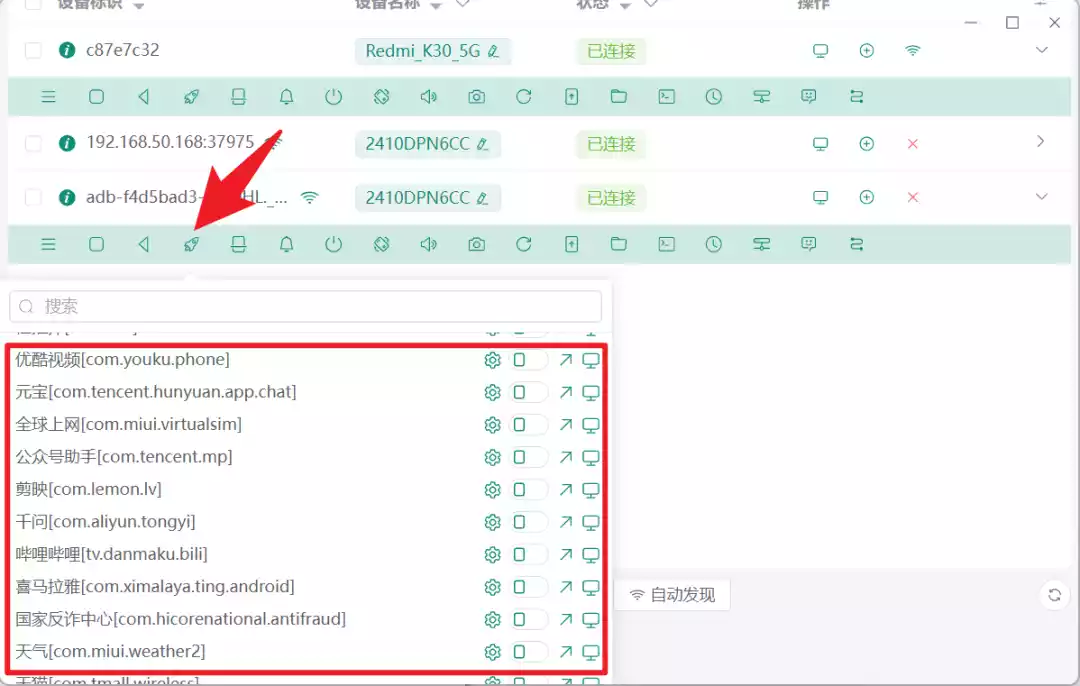Click clock icon in adb-f4d5bad3 toolbar

(x=714, y=244)
